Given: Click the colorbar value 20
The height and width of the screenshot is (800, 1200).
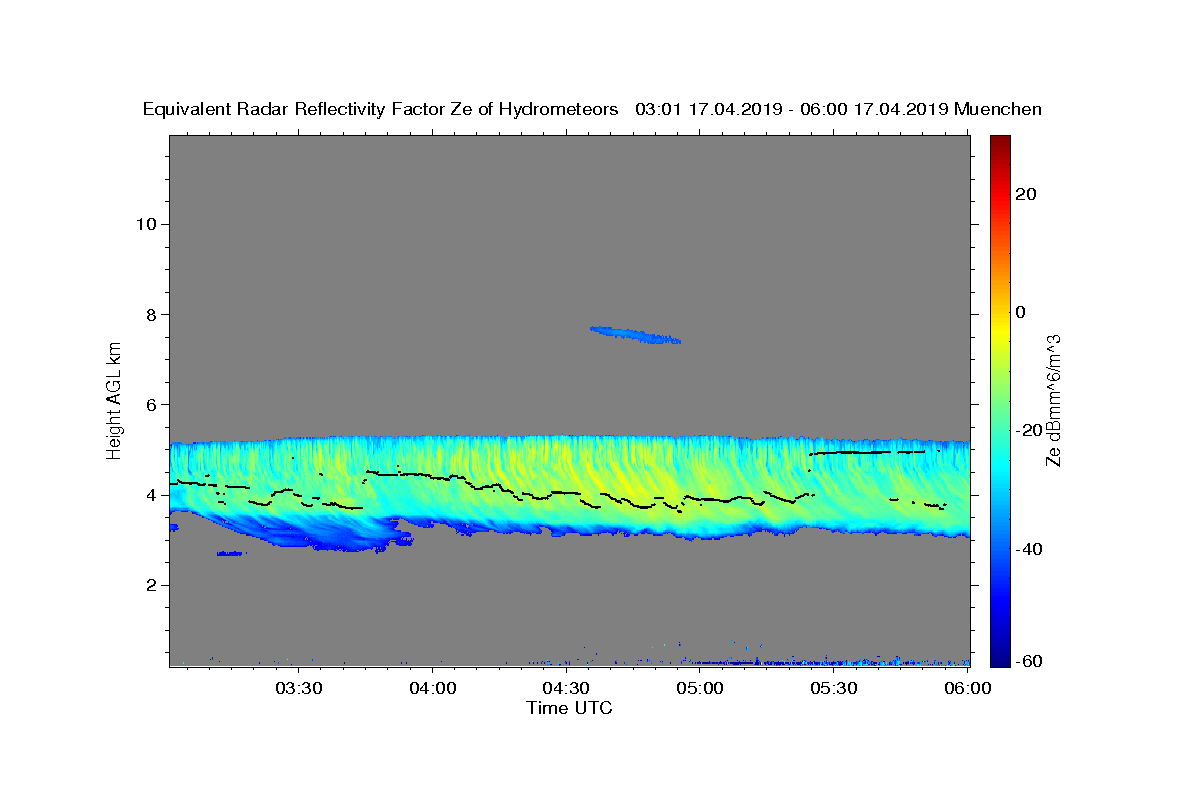Looking at the screenshot, I should (1027, 194).
